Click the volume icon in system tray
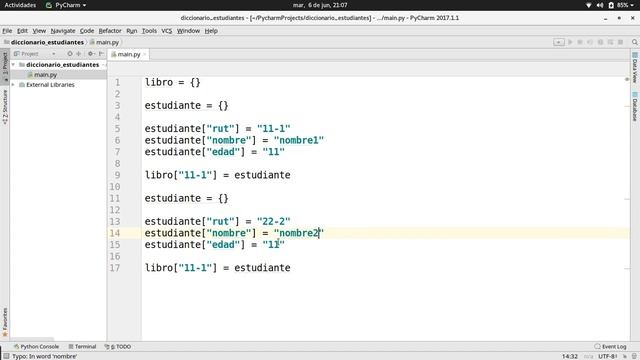Screen dimensions: 640x360 coord(600,5)
